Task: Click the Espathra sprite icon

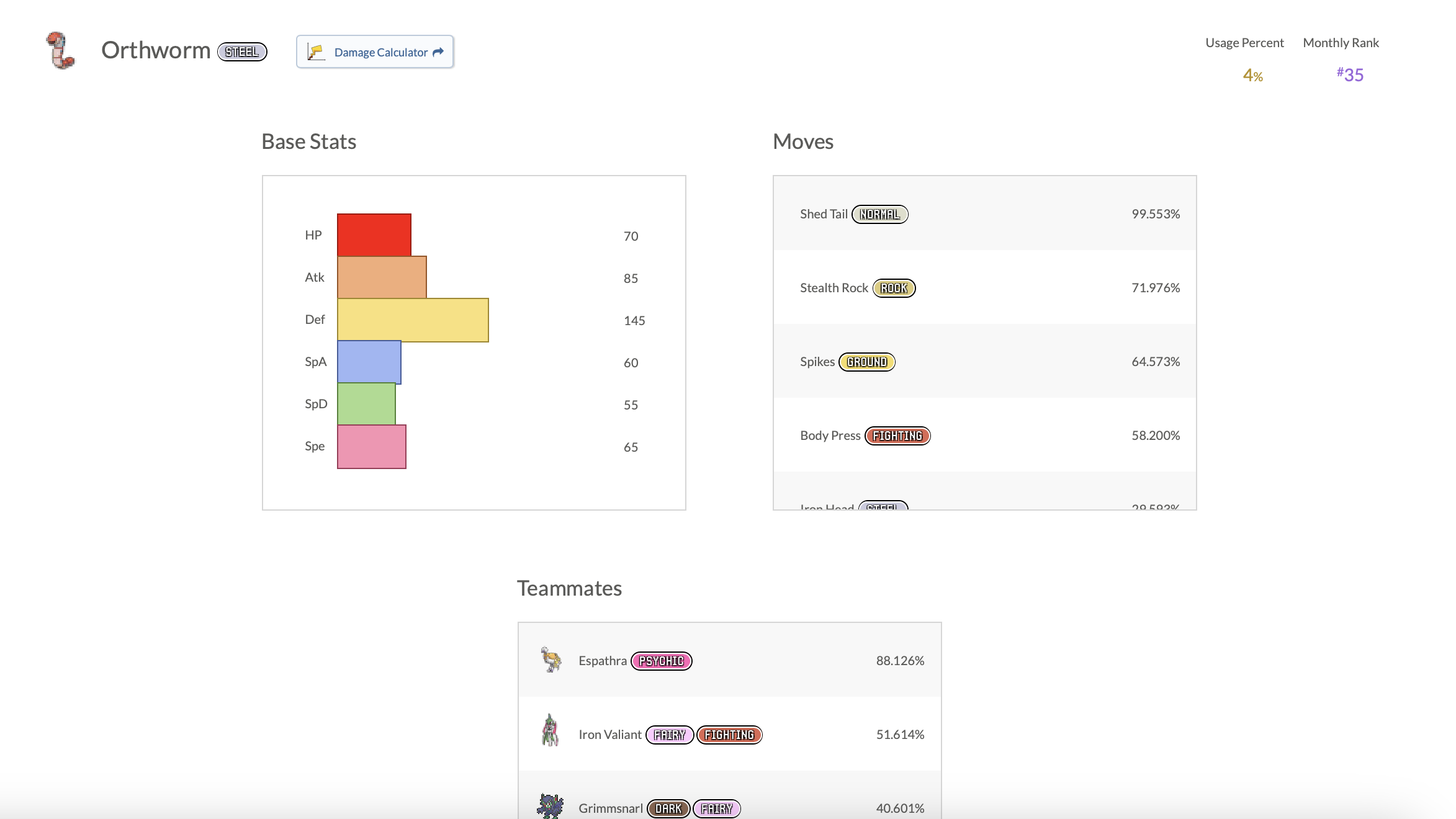Action: pos(550,660)
